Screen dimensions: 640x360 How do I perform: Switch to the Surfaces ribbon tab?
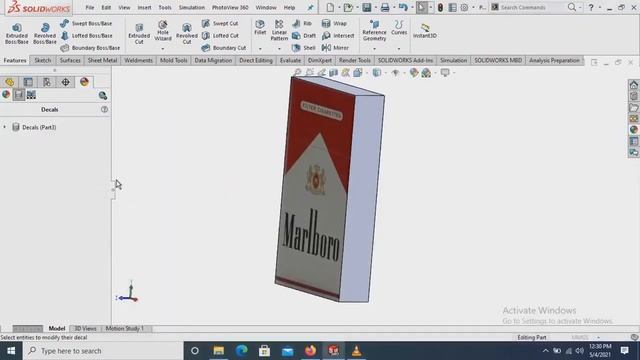tap(70, 60)
